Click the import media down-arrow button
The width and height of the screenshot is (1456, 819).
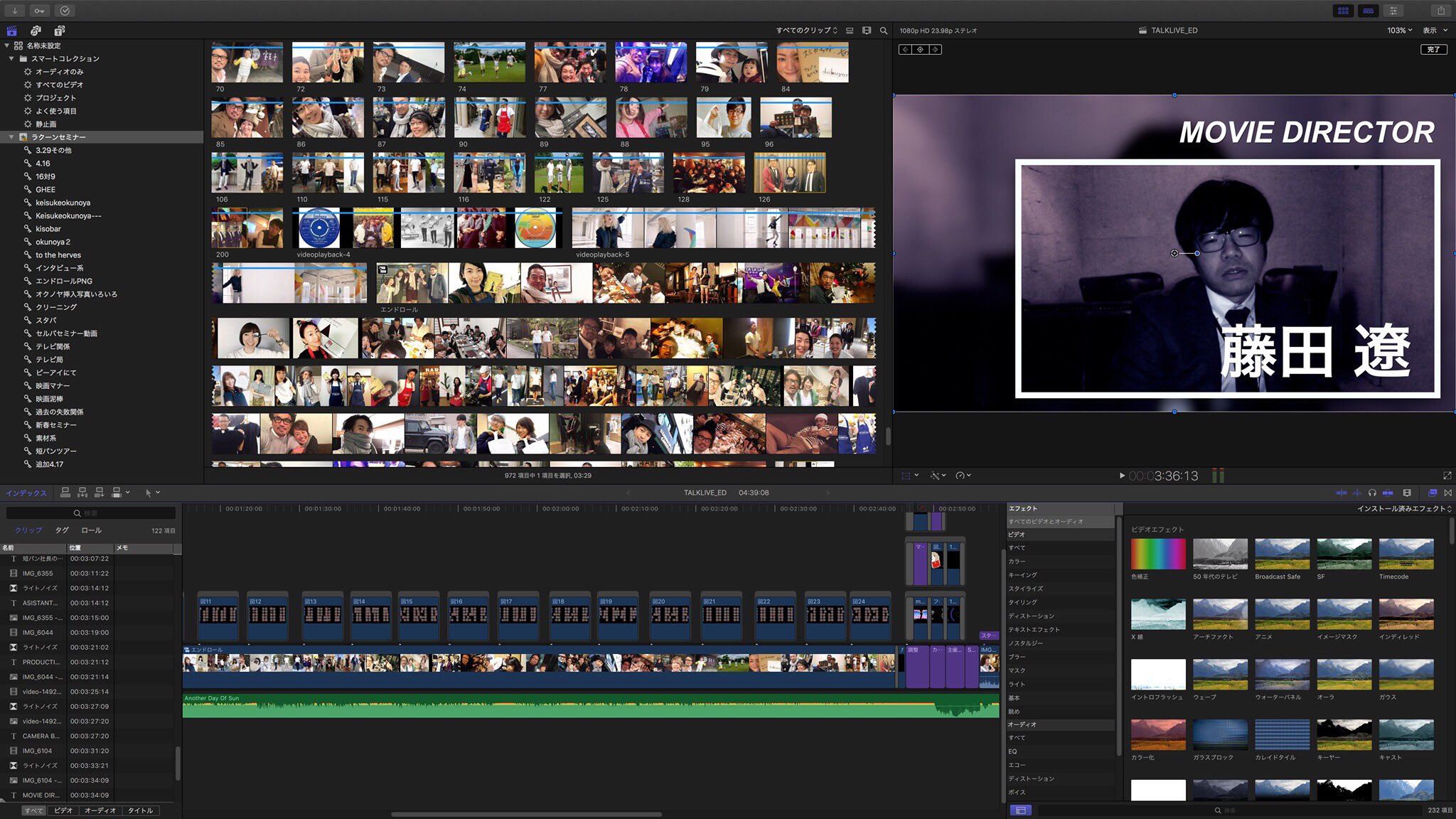(x=14, y=11)
